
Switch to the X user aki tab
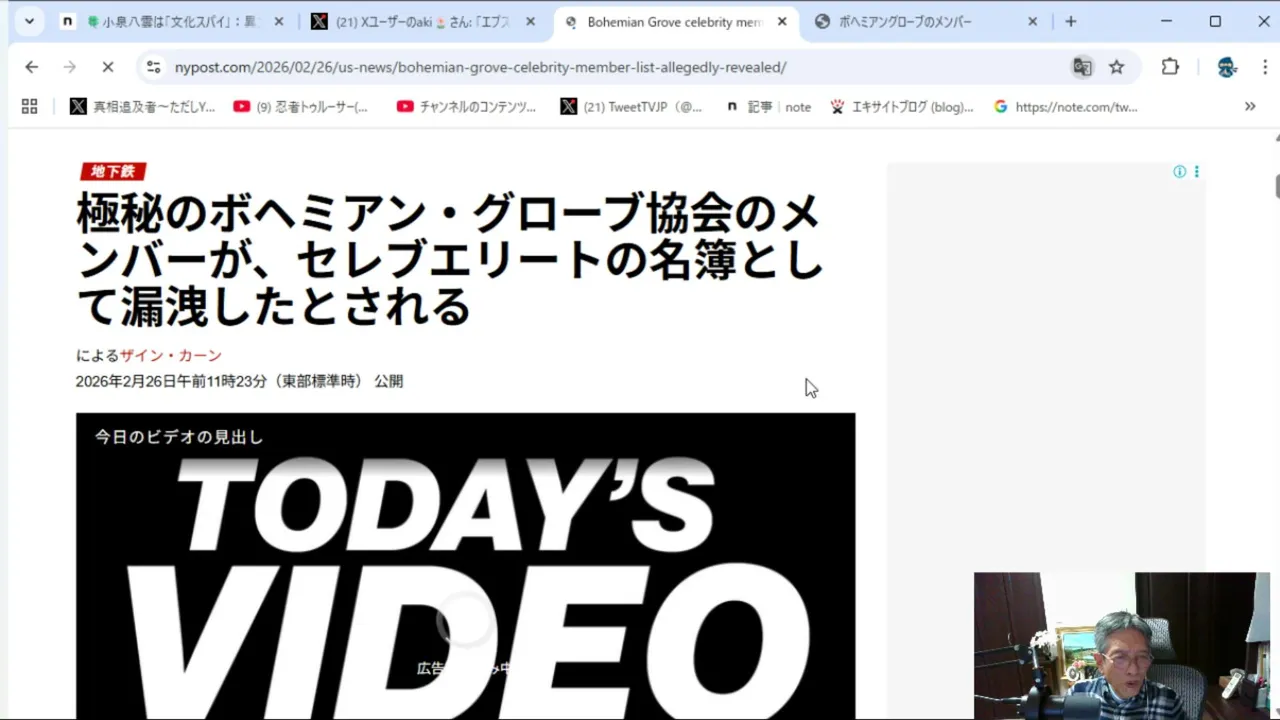425,21
